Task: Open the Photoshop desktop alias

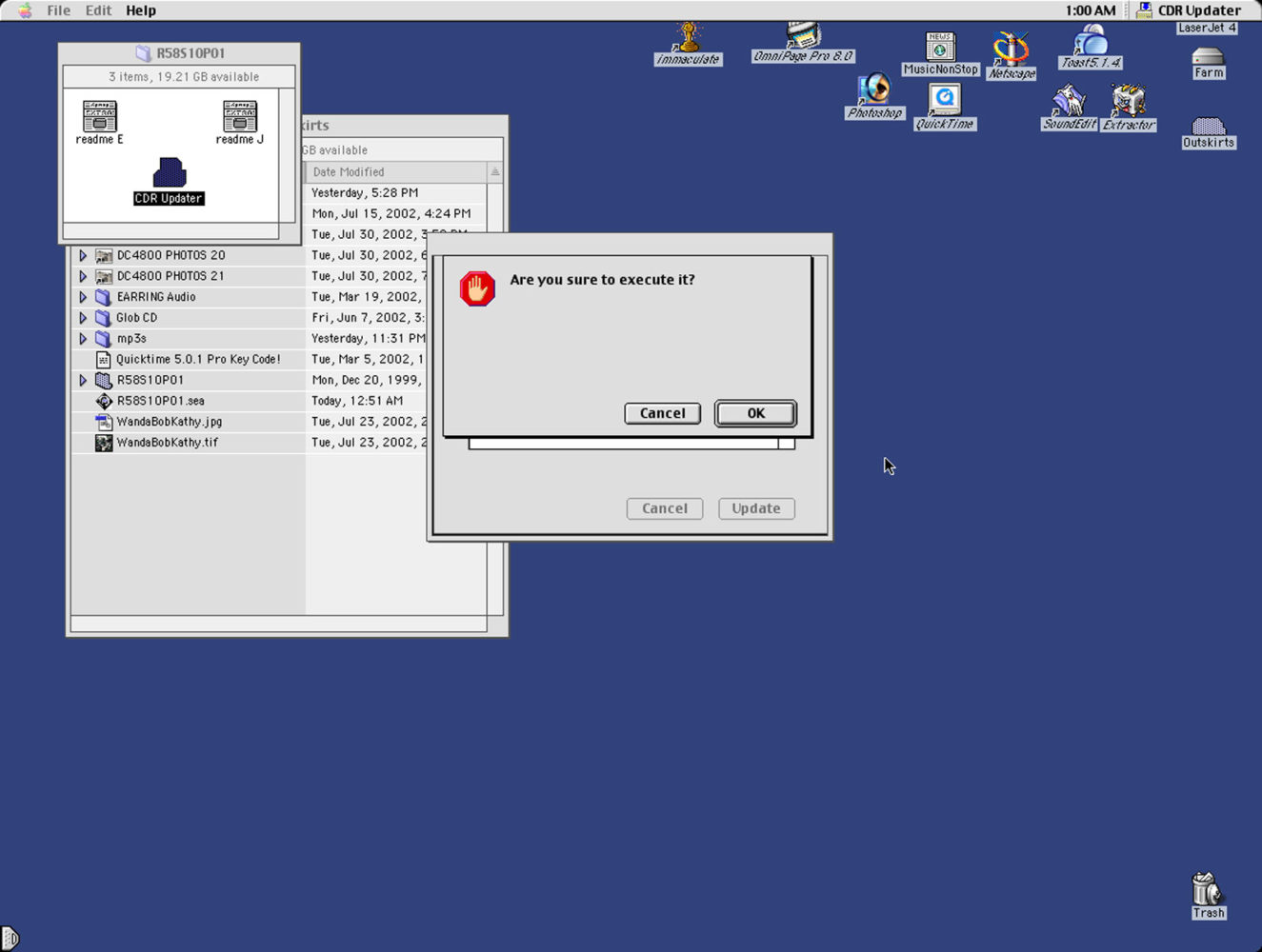Action: (x=873, y=90)
